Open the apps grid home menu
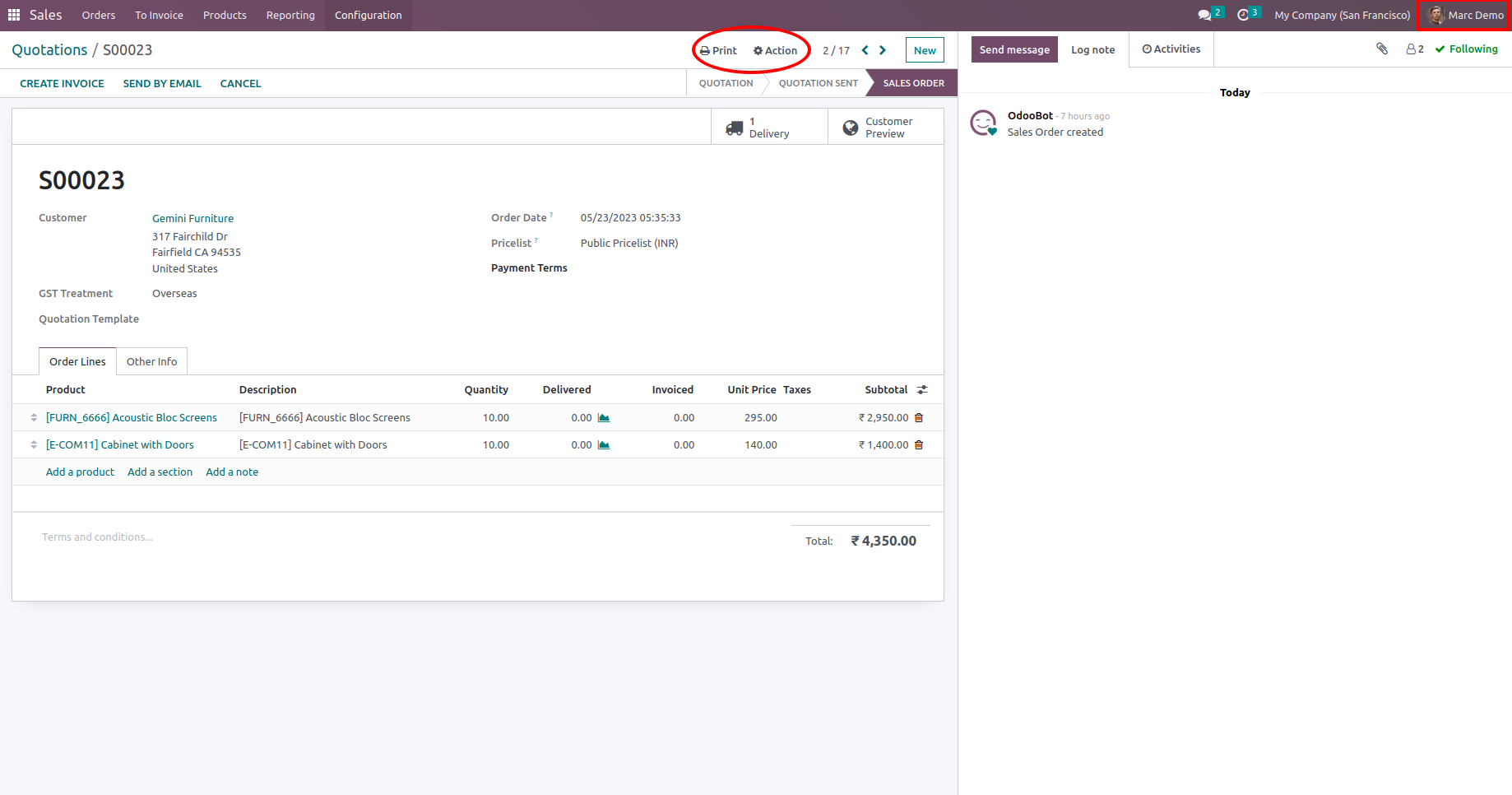Viewport: 1512px width, 795px height. tap(14, 15)
